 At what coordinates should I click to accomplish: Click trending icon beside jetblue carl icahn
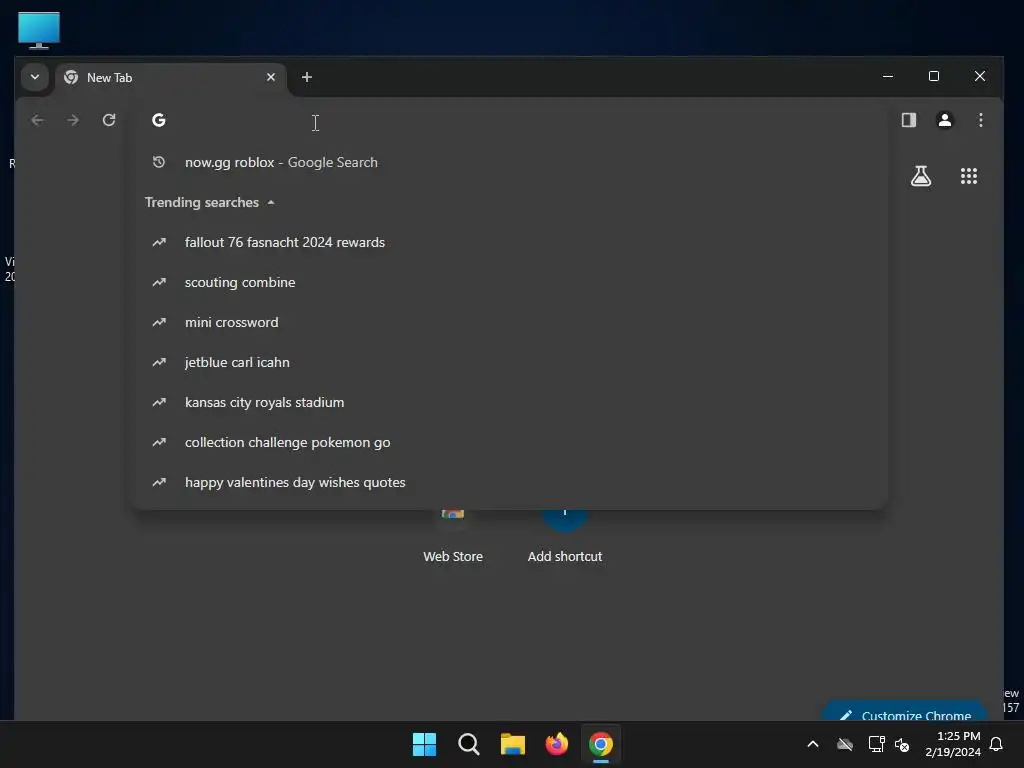159,362
